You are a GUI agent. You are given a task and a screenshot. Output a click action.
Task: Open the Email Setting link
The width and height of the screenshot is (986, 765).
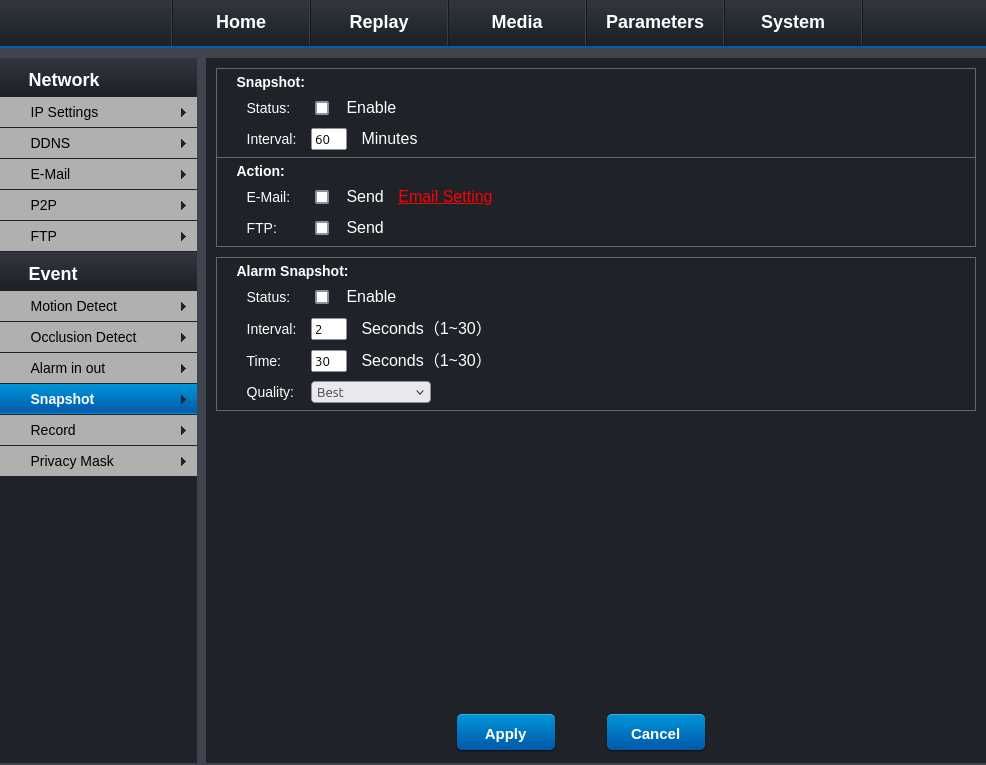pos(445,196)
